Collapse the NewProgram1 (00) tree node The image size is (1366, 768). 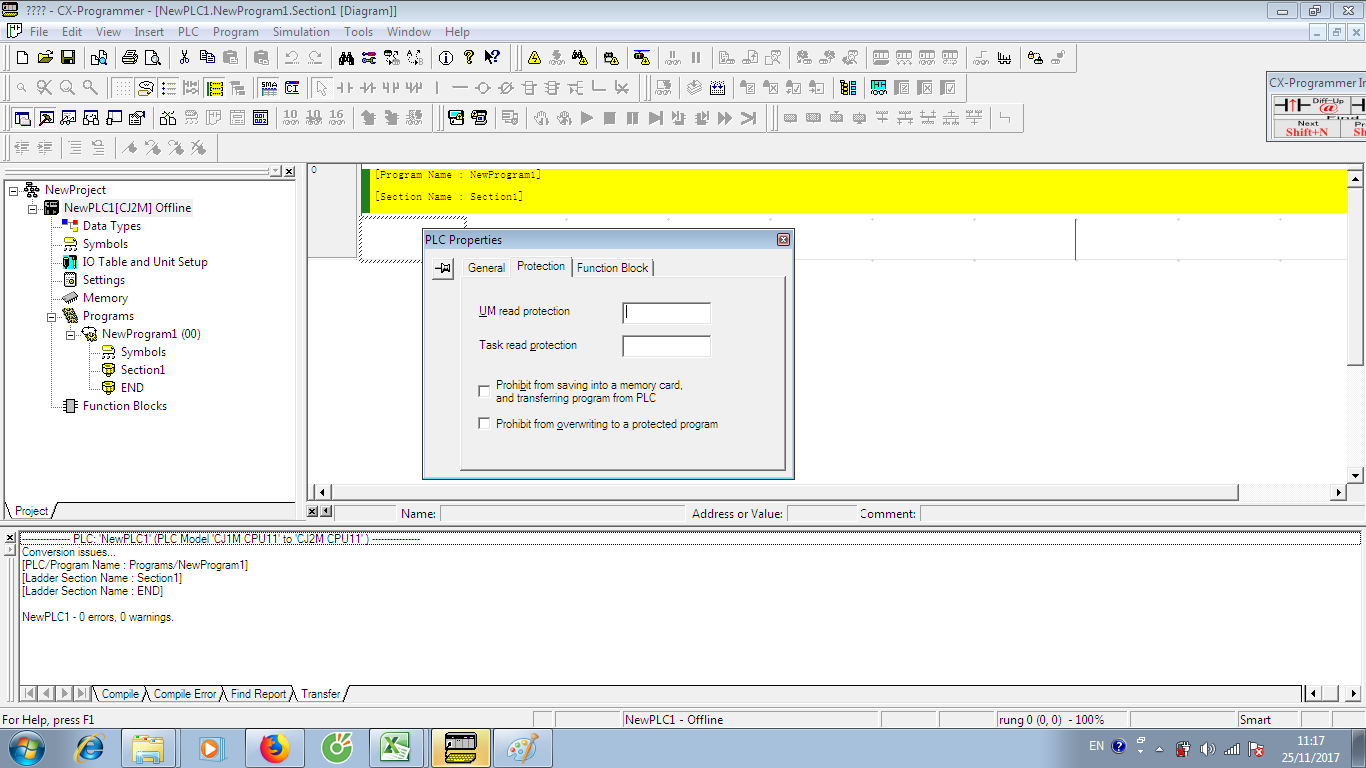[71, 334]
